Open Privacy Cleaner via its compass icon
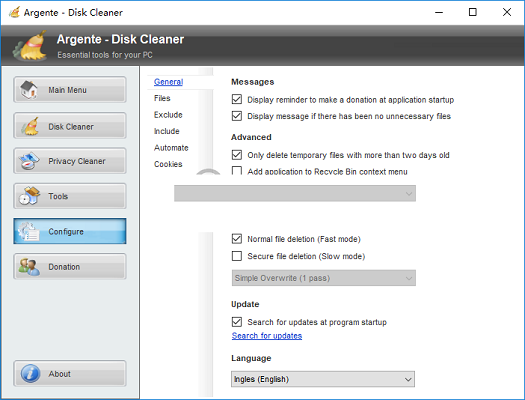 (x=29, y=161)
